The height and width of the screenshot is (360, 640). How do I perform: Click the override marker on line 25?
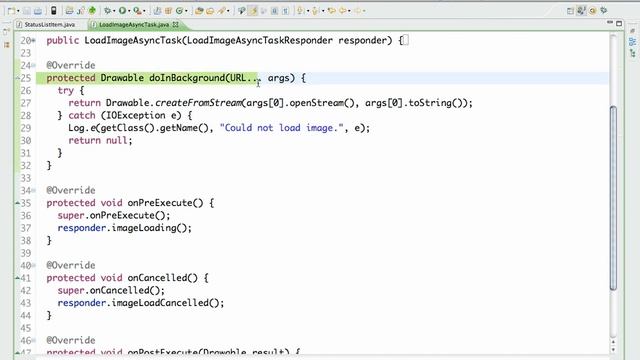18,78
